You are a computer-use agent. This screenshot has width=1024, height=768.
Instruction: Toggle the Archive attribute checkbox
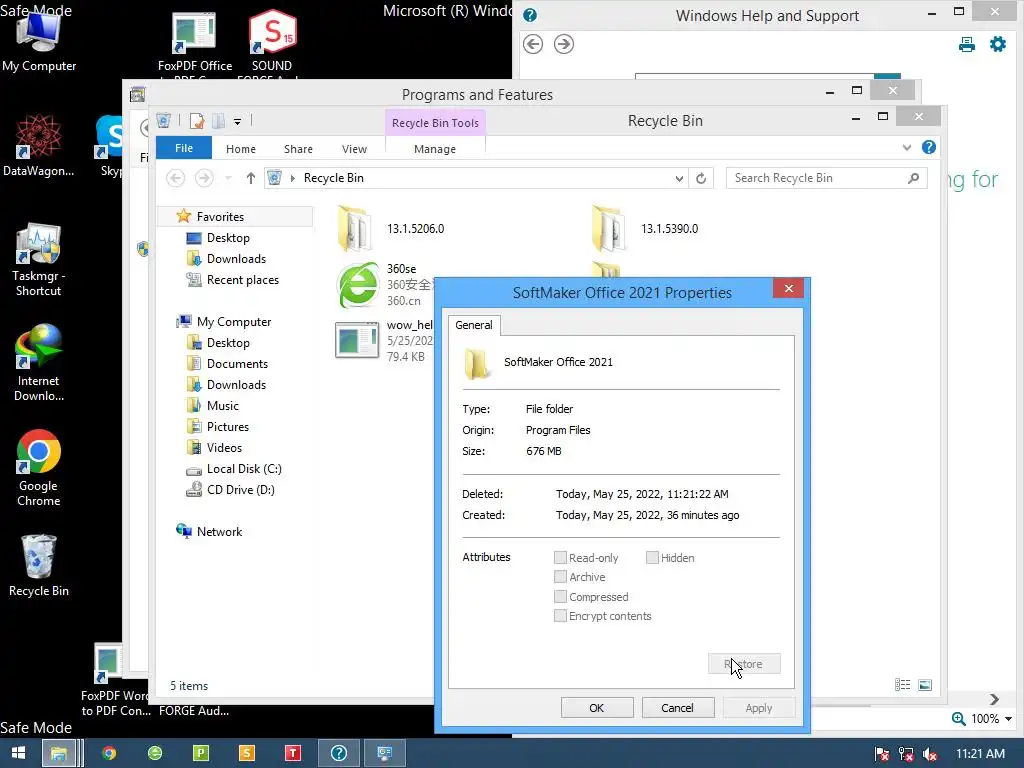coord(560,577)
